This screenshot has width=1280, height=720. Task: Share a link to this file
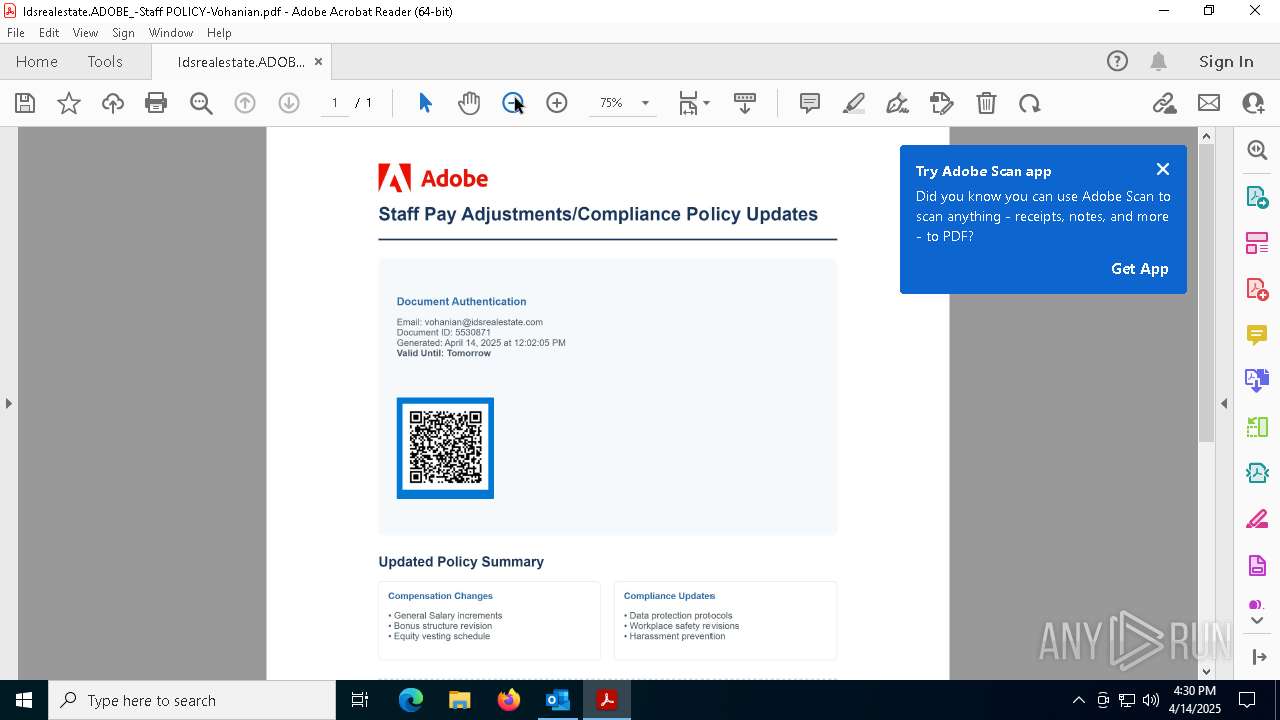1165,103
